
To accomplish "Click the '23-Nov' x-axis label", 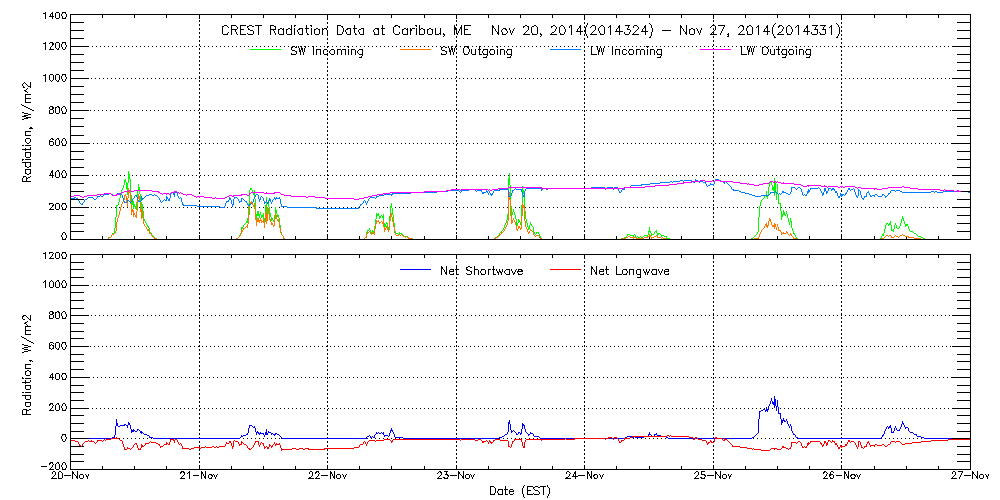I will click(x=457, y=475).
